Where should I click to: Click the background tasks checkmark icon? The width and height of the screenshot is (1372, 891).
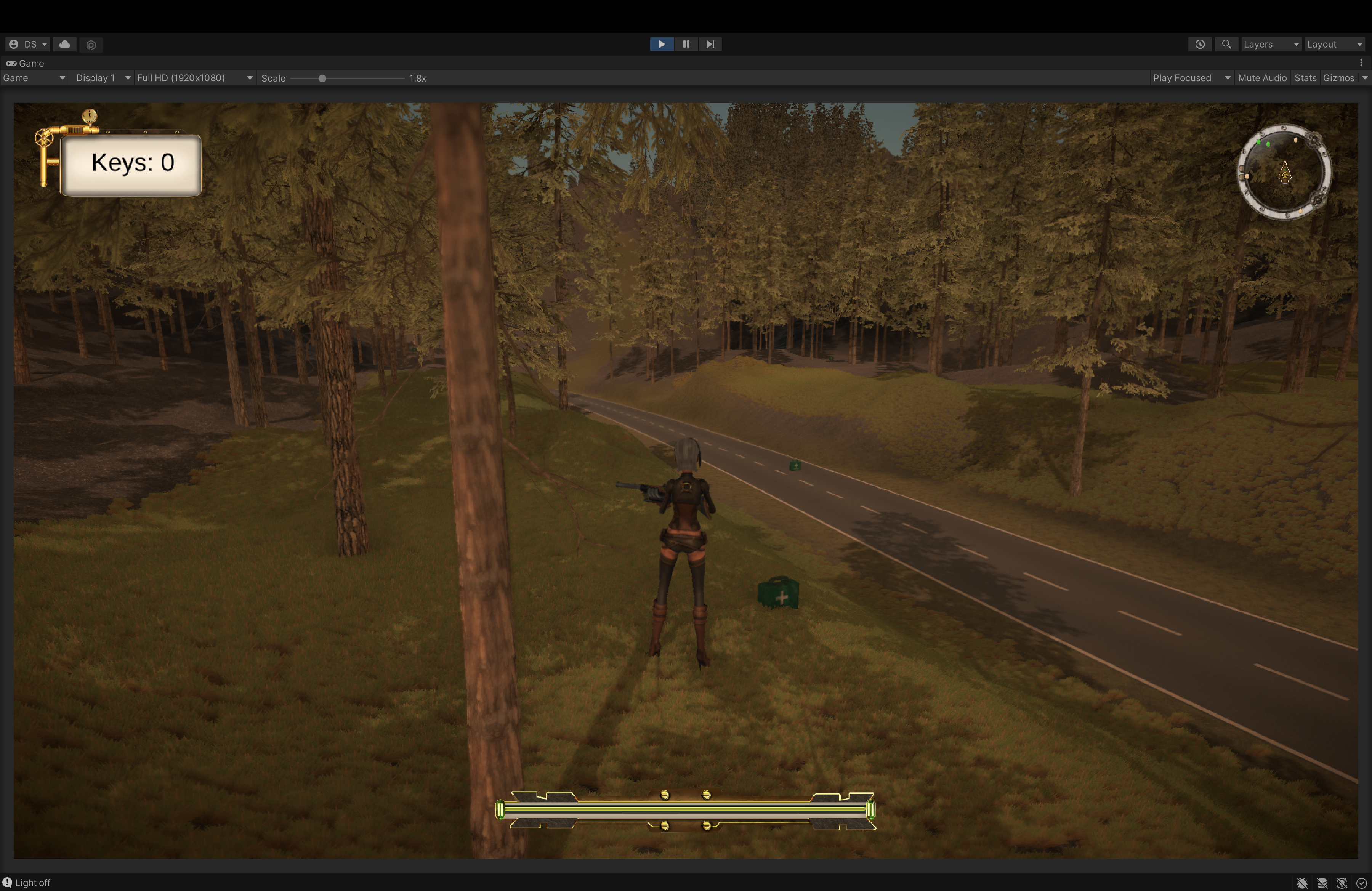[x=1362, y=883]
